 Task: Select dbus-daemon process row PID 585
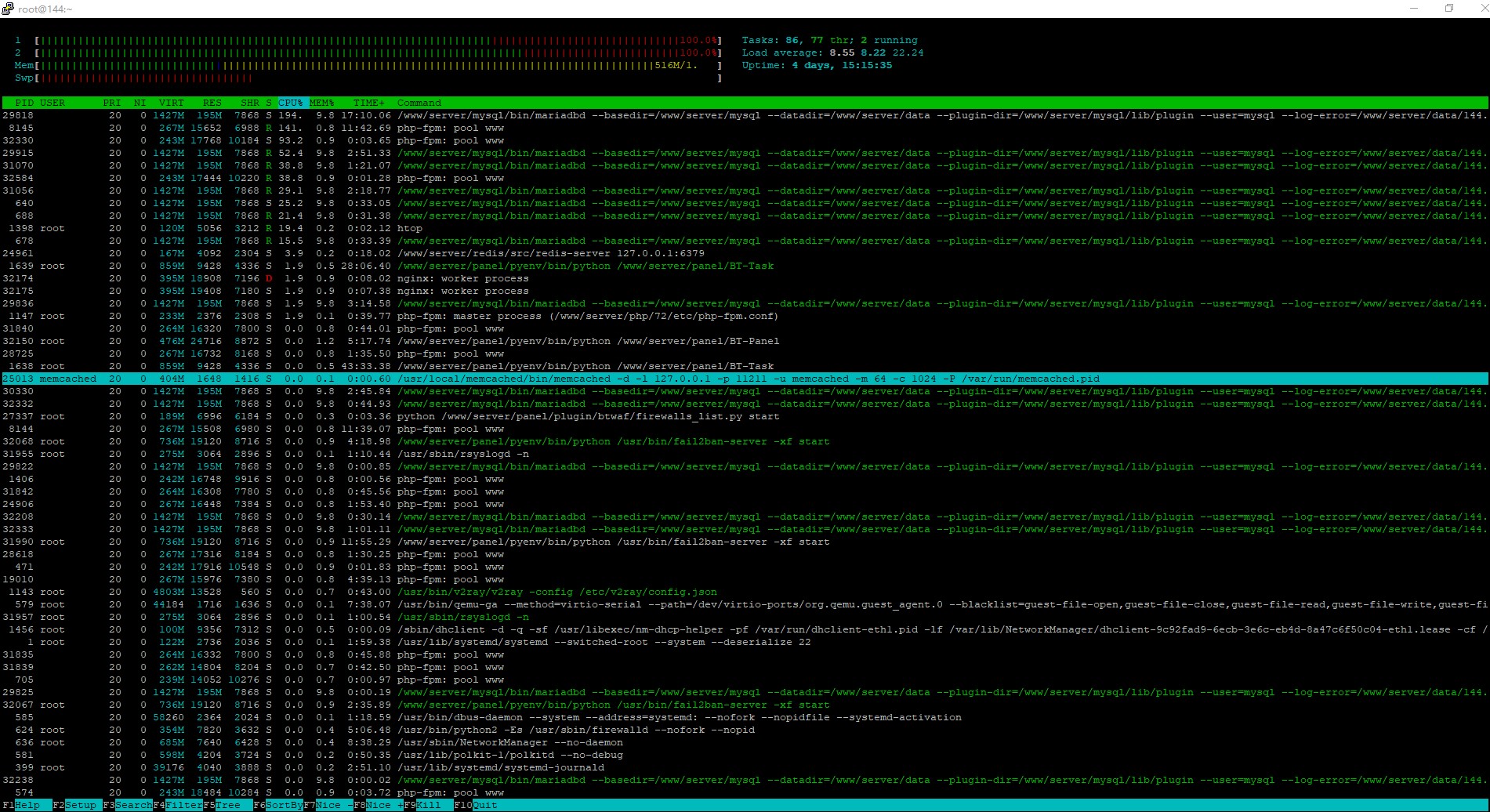745,717
